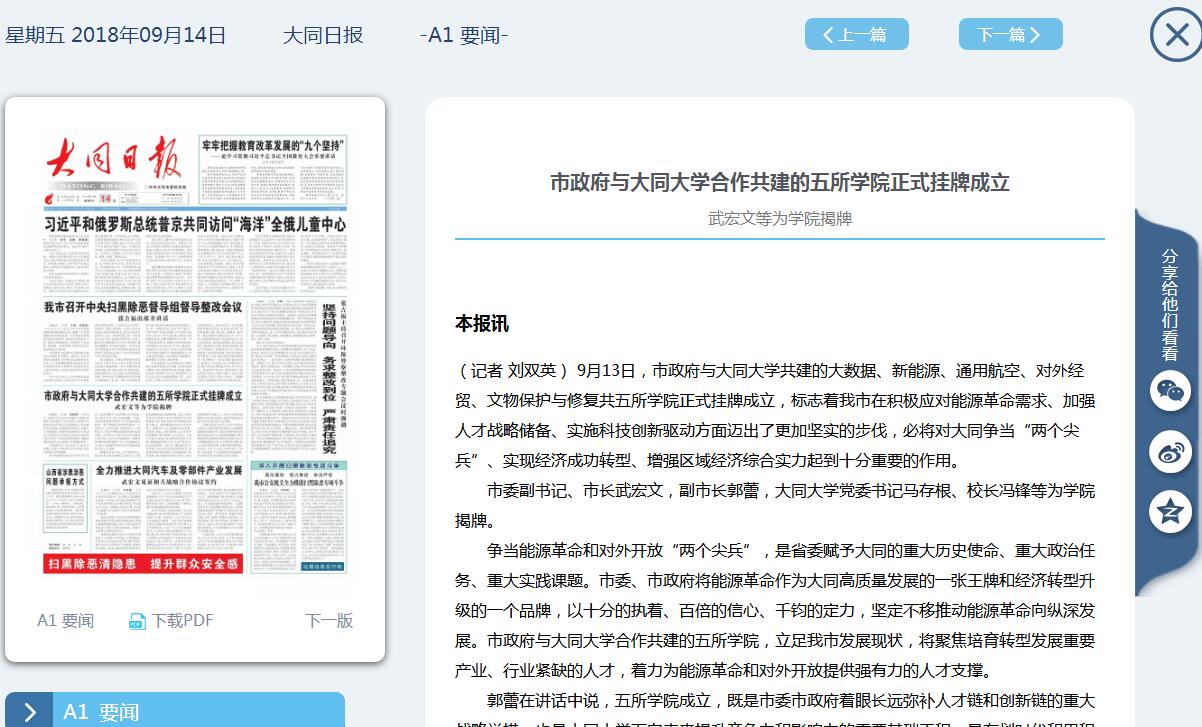Viewport: 1202px width, 727px height.
Task: Click the subtitle 武宏文等为学院揭牌
Action: 780,218
